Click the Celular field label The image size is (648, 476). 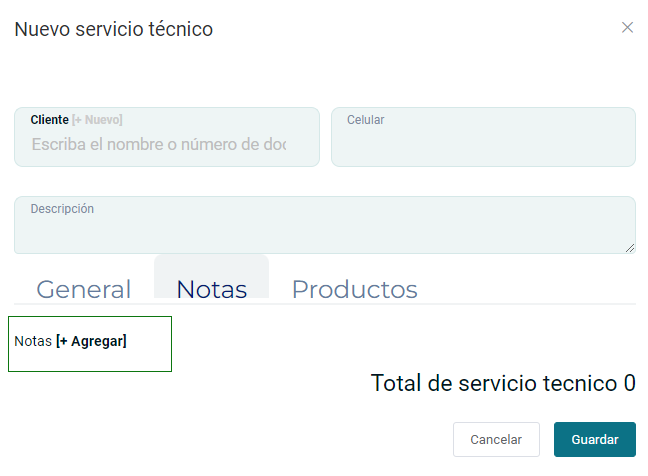(365, 120)
